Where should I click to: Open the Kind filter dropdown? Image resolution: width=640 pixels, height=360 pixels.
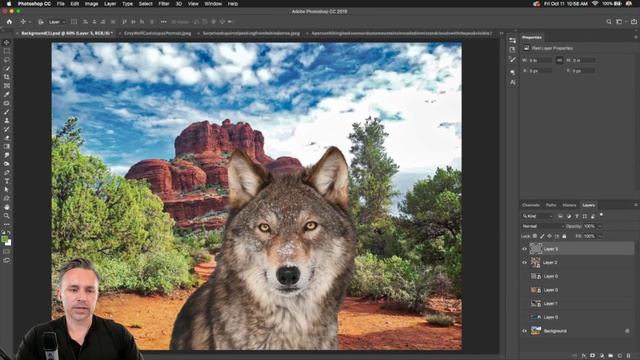[x=538, y=216]
